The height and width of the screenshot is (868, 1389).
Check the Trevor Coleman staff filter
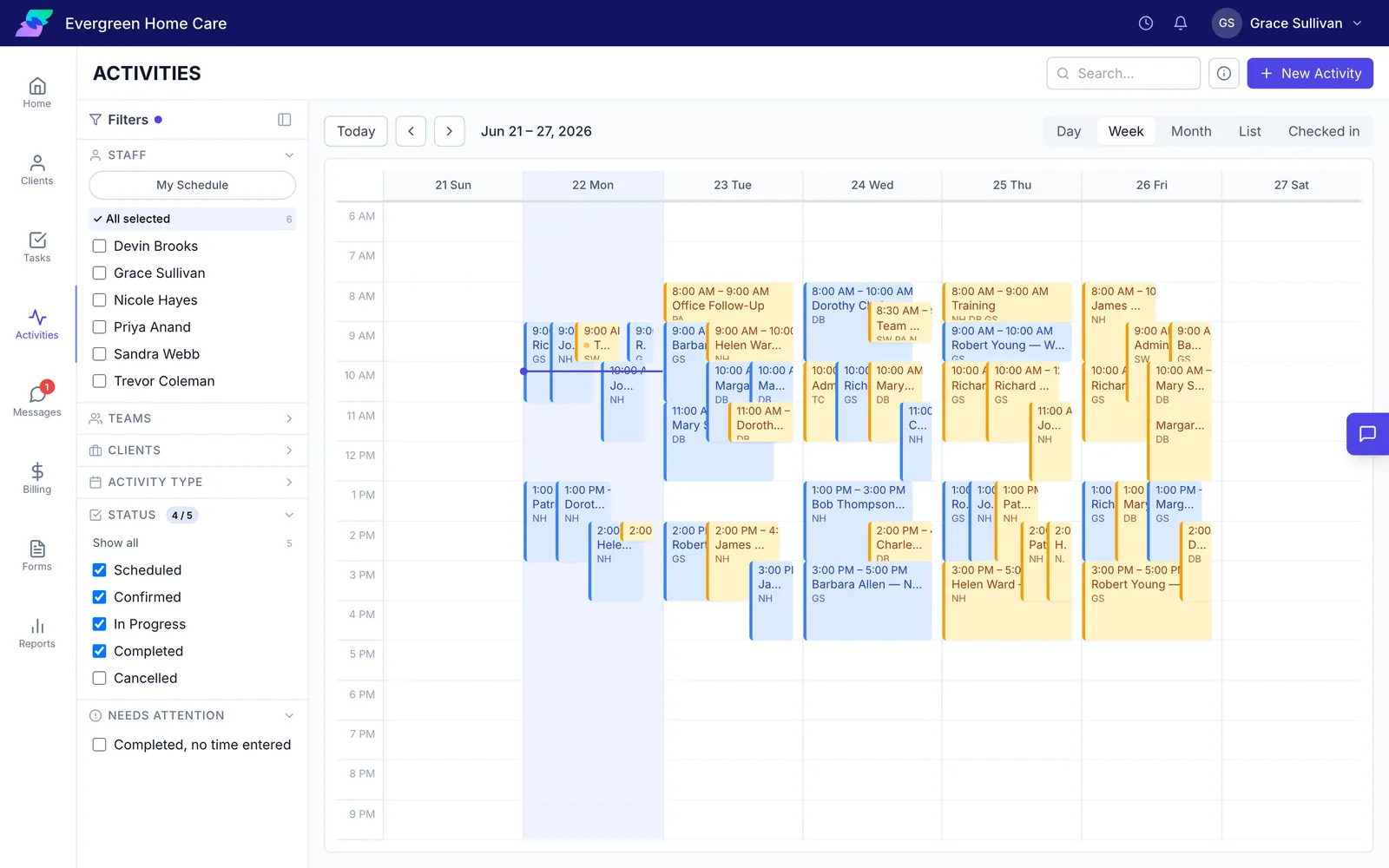100,381
